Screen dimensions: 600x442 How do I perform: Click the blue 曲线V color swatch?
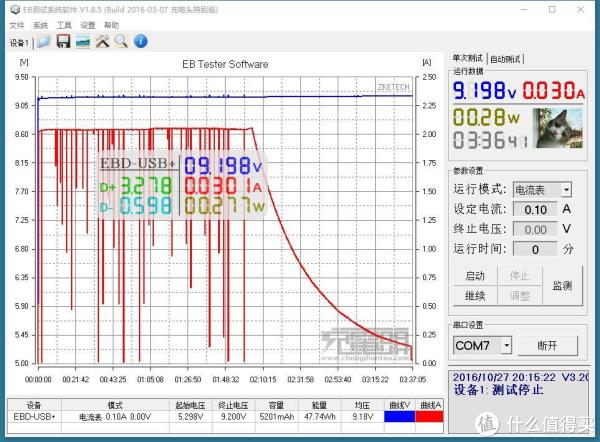(x=399, y=416)
